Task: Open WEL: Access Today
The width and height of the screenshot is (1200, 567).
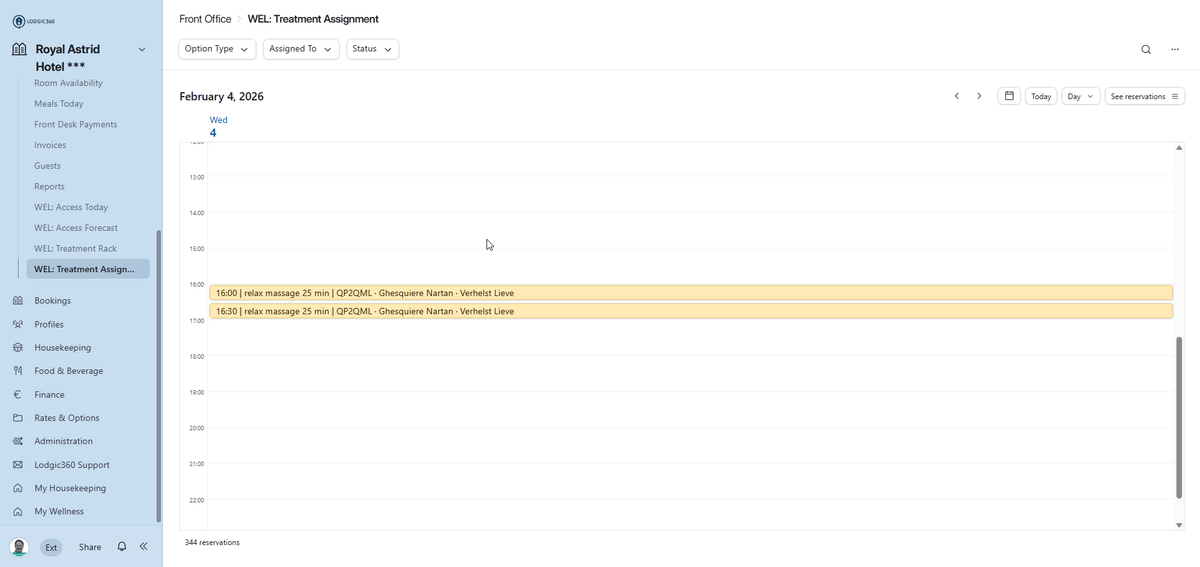Action: click(x=71, y=207)
